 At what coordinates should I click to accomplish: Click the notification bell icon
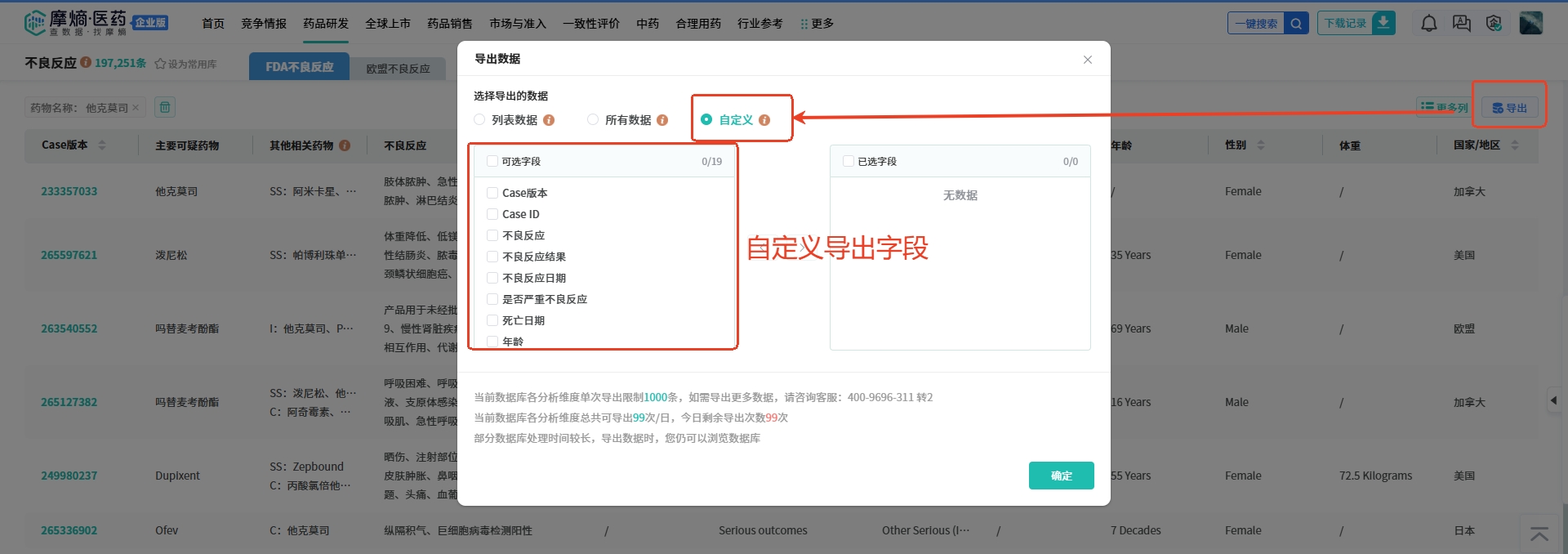coord(1428,24)
